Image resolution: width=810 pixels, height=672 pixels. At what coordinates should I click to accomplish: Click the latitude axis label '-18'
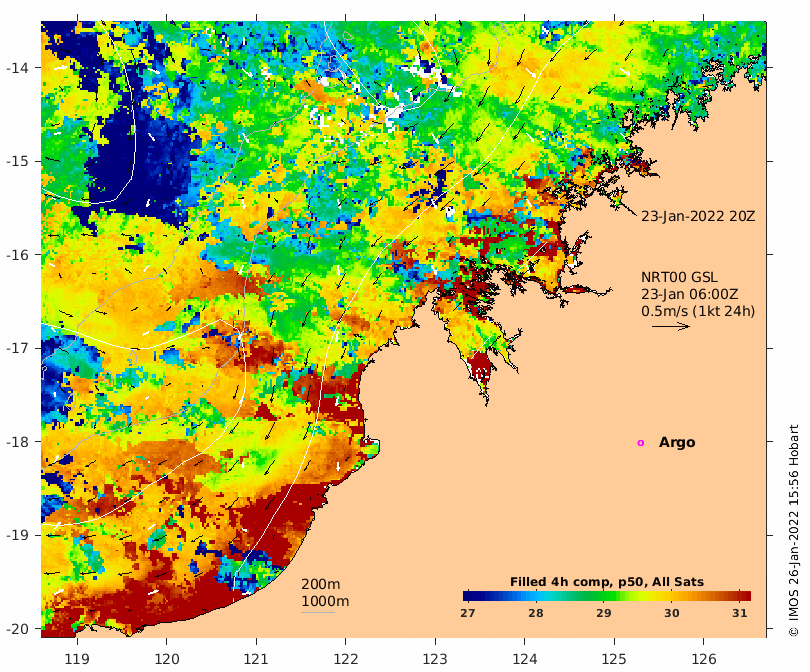point(18,442)
